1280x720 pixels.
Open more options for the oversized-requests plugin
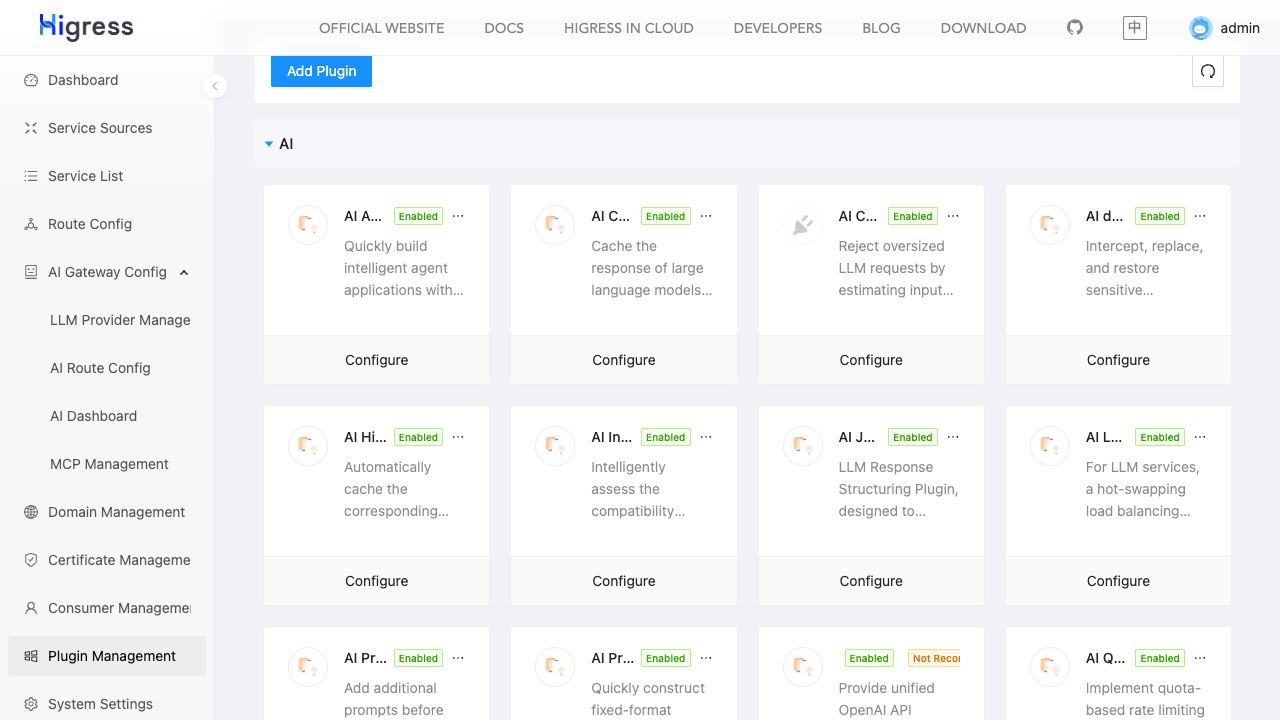953,216
